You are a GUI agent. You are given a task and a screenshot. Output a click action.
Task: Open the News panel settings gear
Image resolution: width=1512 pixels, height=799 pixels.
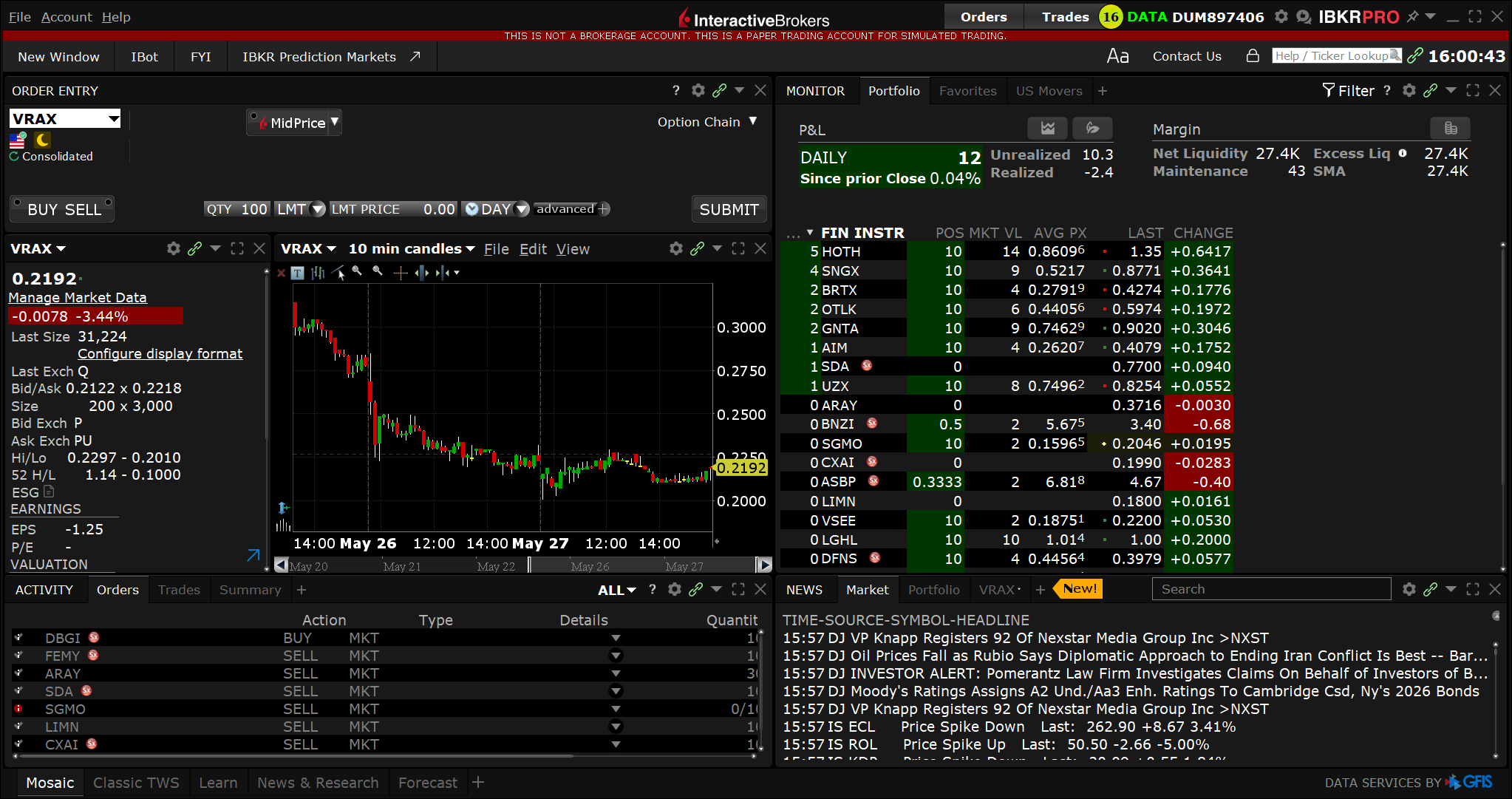(1409, 589)
